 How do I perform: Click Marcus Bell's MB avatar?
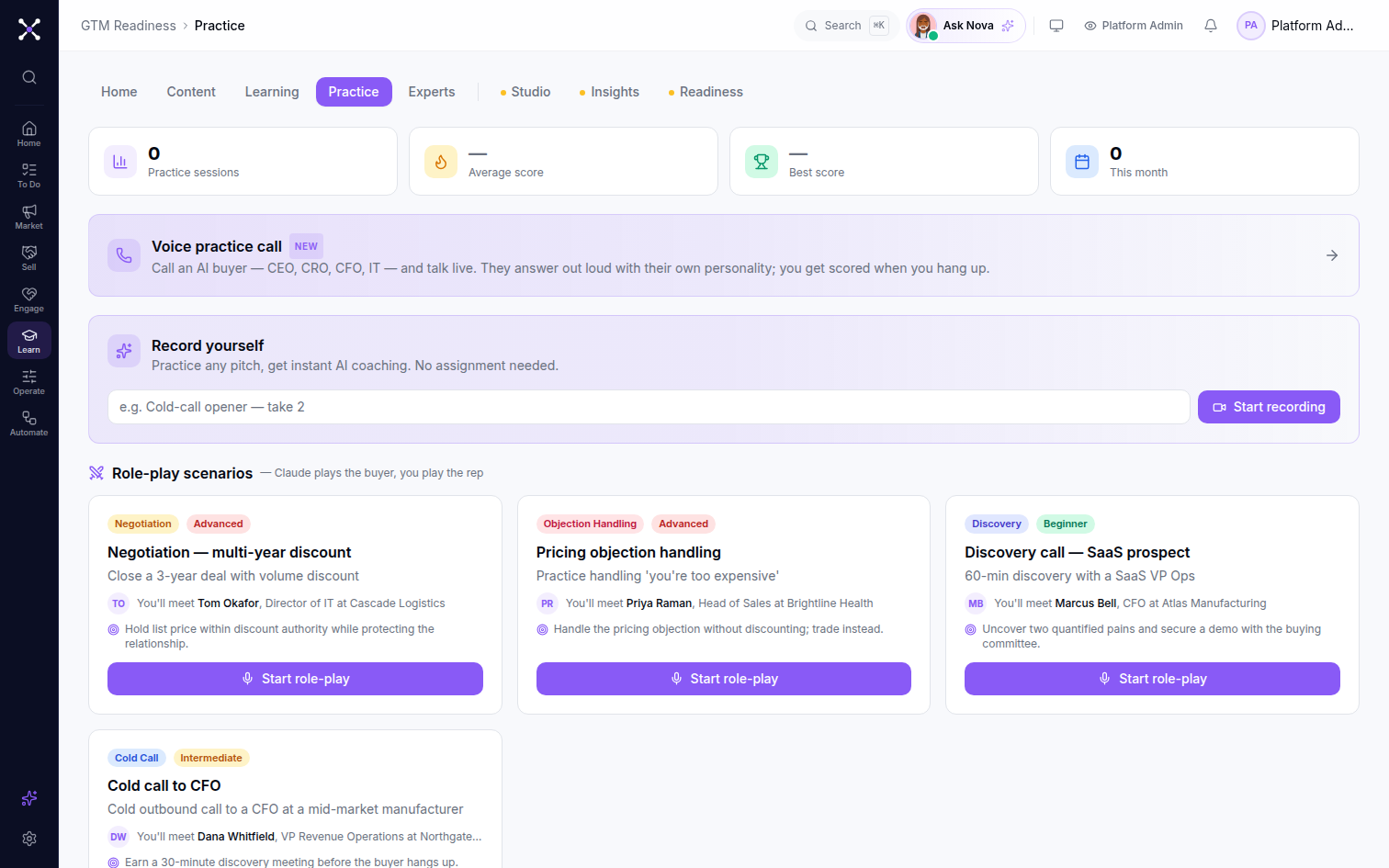(976, 603)
